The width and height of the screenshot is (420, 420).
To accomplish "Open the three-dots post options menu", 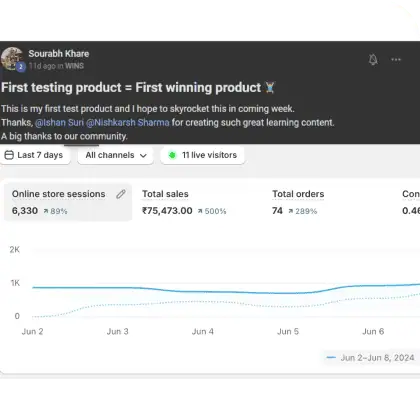I will pos(396,60).
